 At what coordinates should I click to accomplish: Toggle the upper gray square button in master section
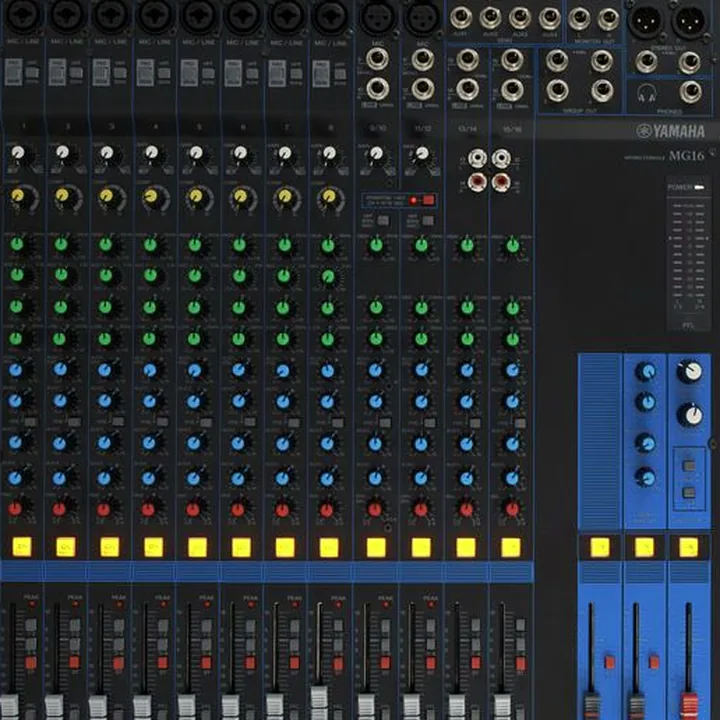point(689,467)
